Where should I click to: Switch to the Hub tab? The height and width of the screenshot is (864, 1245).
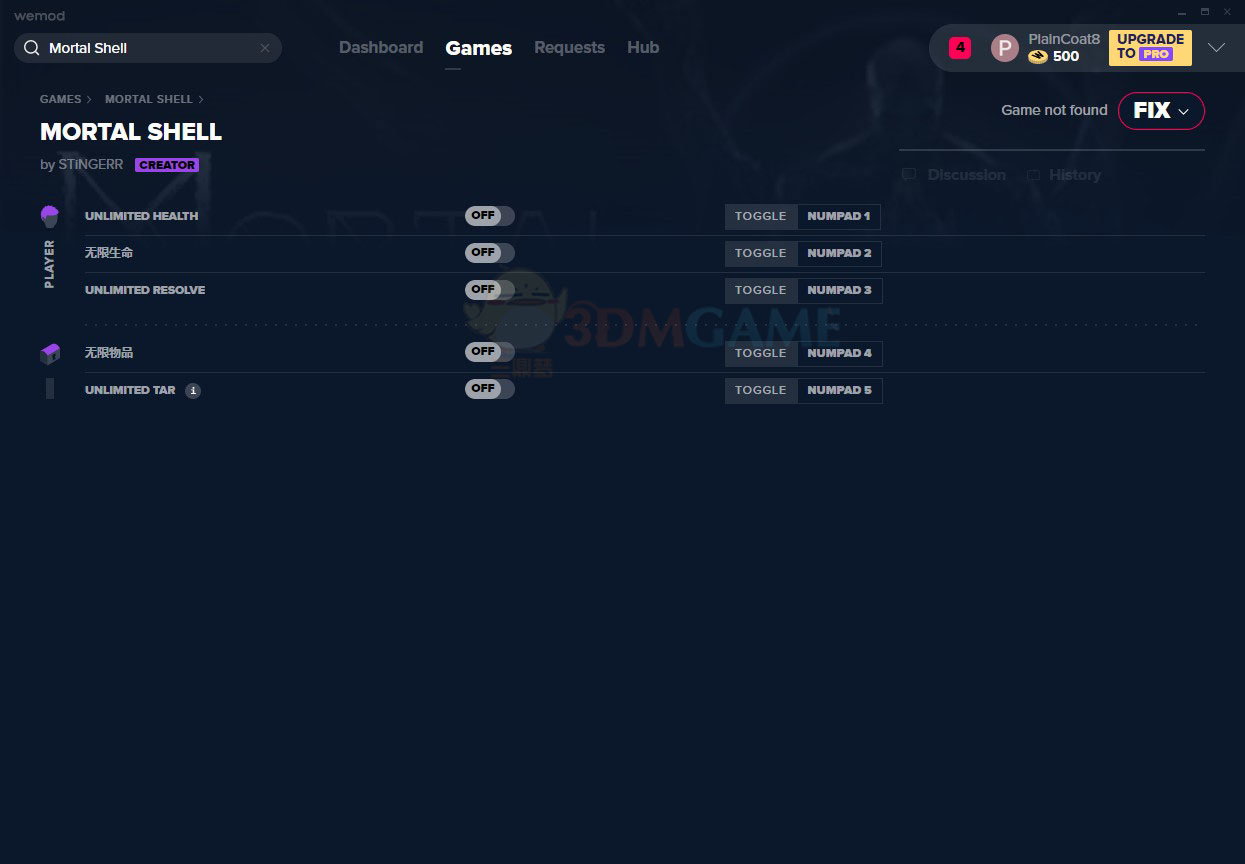[x=643, y=48]
